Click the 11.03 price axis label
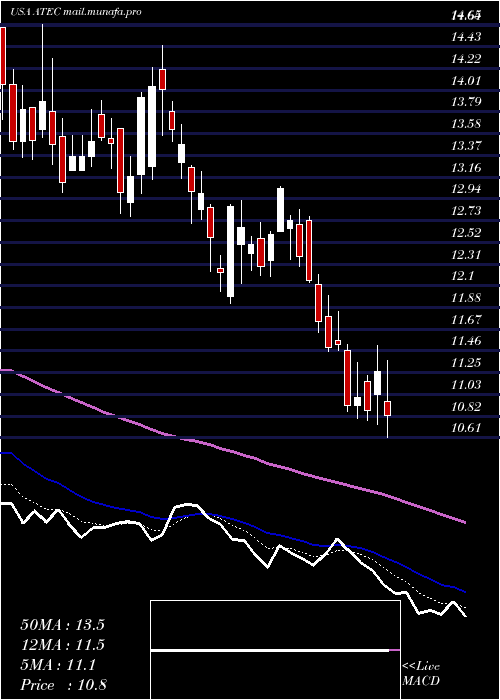 pos(466,385)
